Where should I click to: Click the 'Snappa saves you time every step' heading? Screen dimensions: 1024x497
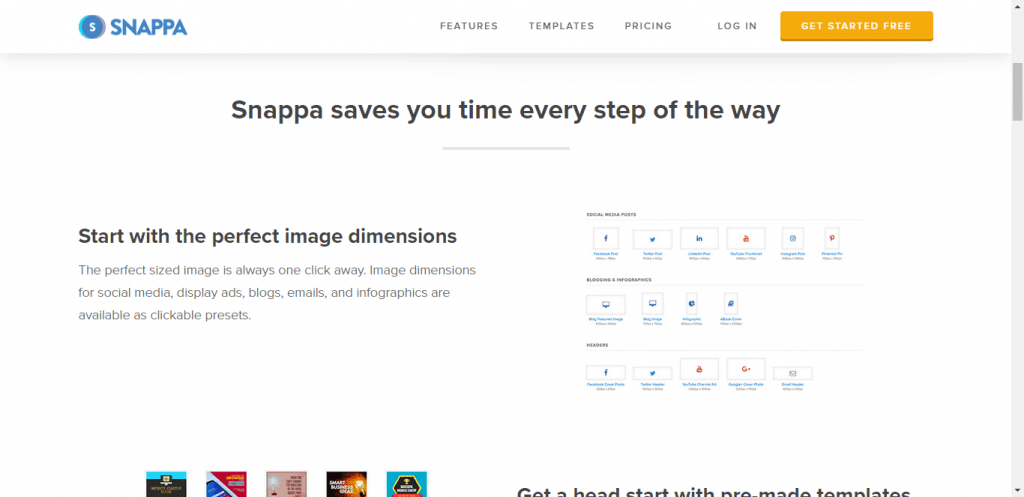505,110
